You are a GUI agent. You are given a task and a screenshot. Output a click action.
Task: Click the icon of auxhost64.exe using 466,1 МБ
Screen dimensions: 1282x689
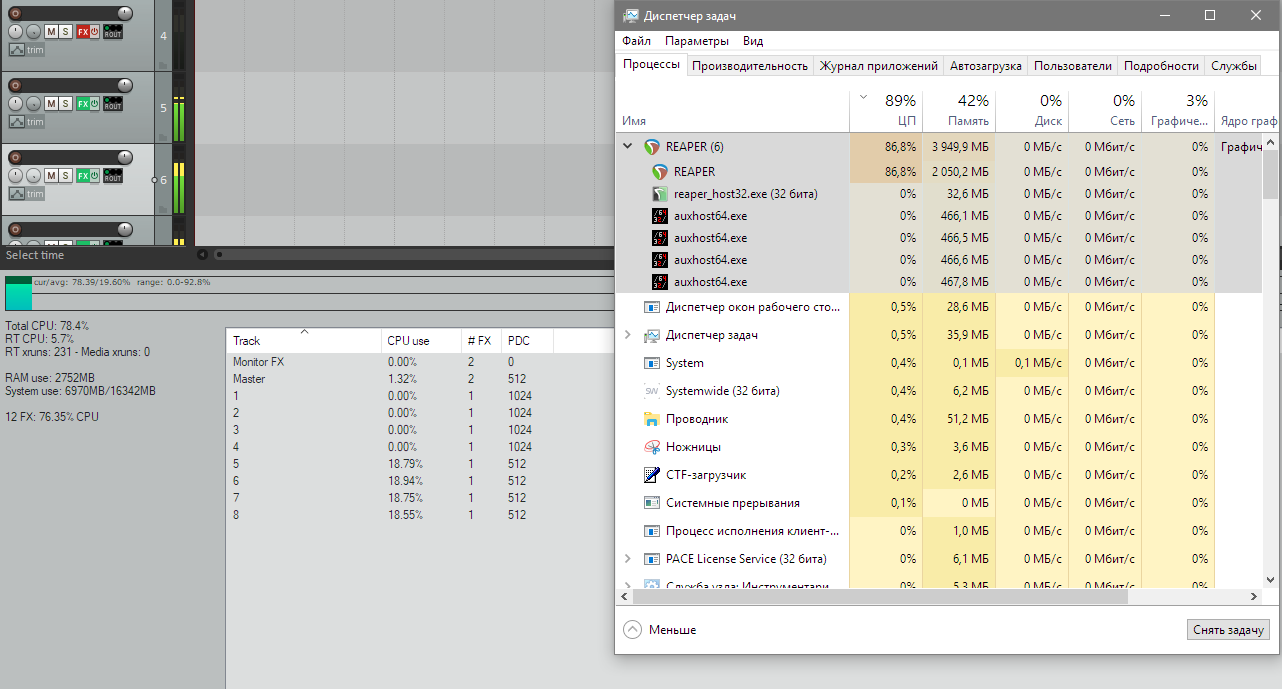(x=660, y=216)
